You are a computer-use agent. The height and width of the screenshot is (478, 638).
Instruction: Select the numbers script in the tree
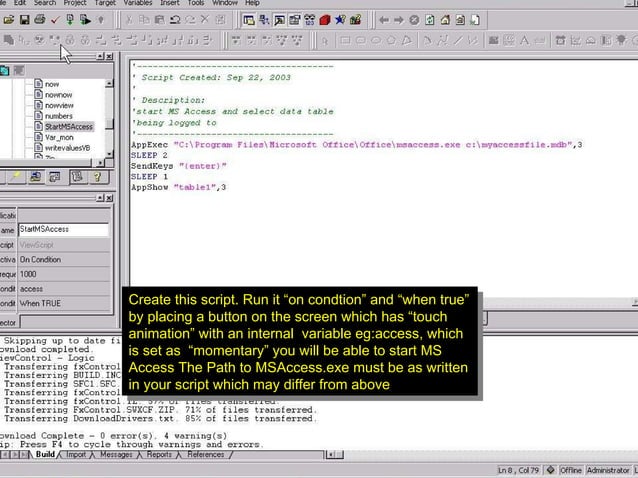pyautogui.click(x=58, y=116)
